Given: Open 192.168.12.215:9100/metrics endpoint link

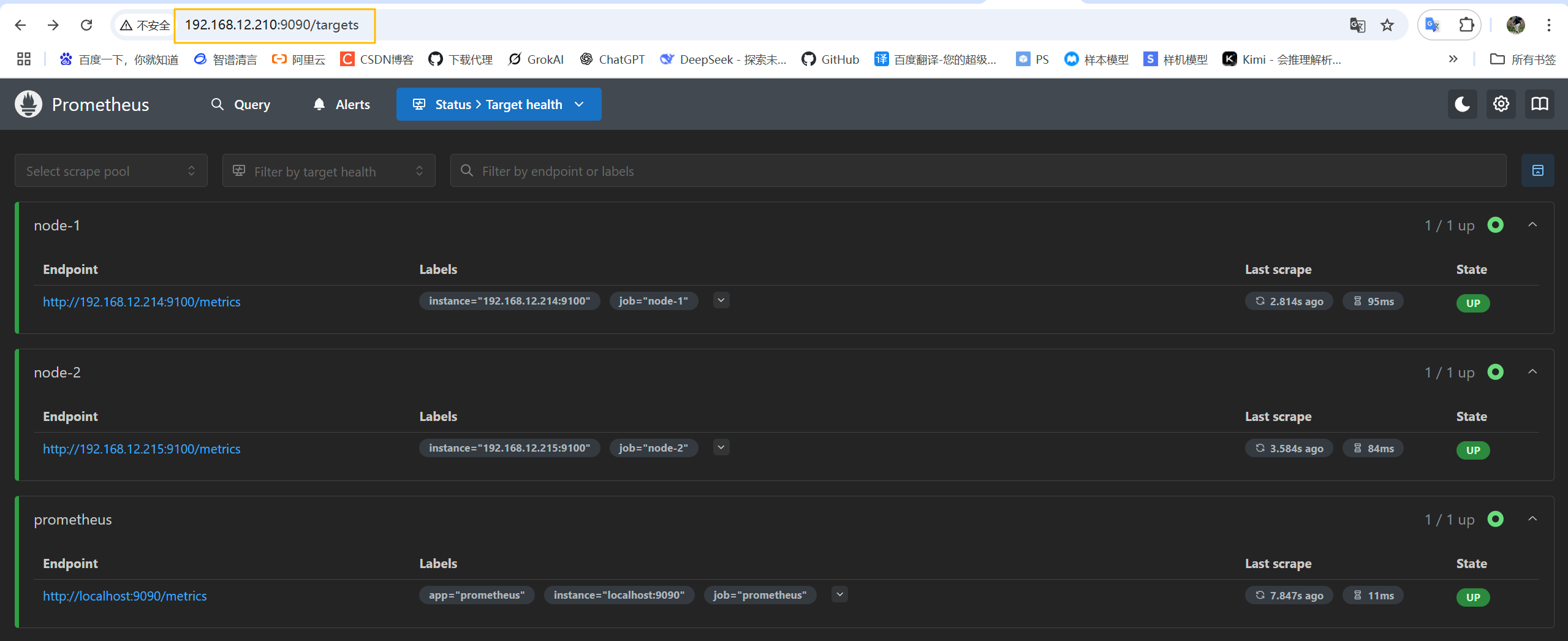Looking at the screenshot, I should 142,449.
